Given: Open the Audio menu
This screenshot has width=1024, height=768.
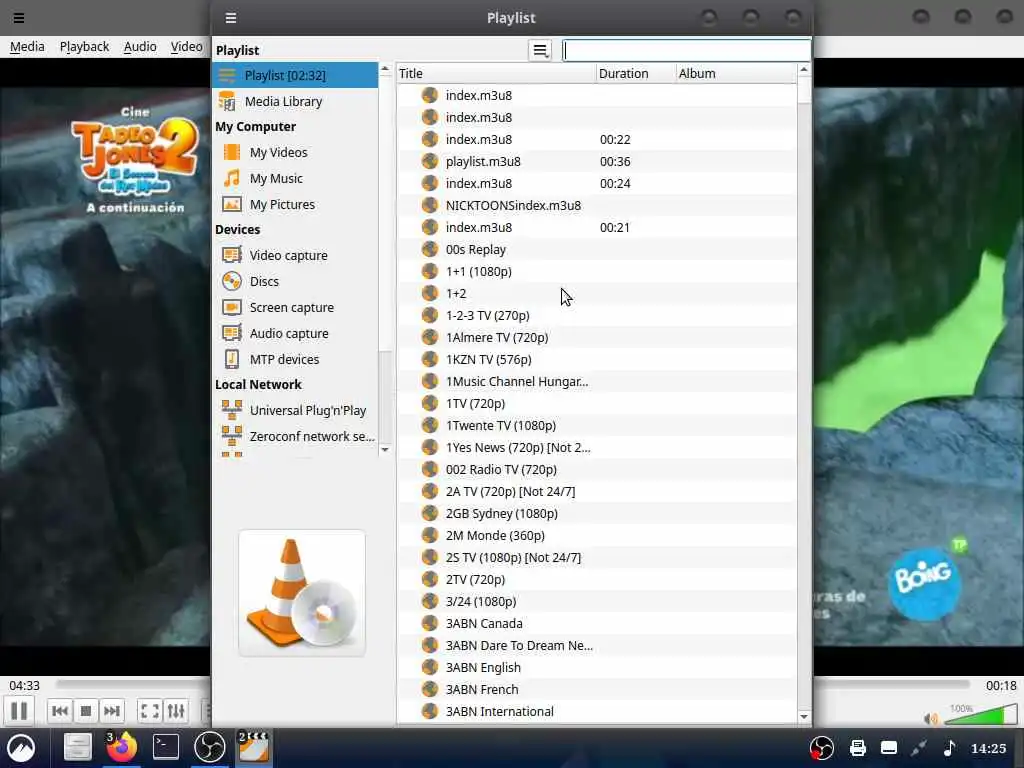Looking at the screenshot, I should click(x=140, y=46).
